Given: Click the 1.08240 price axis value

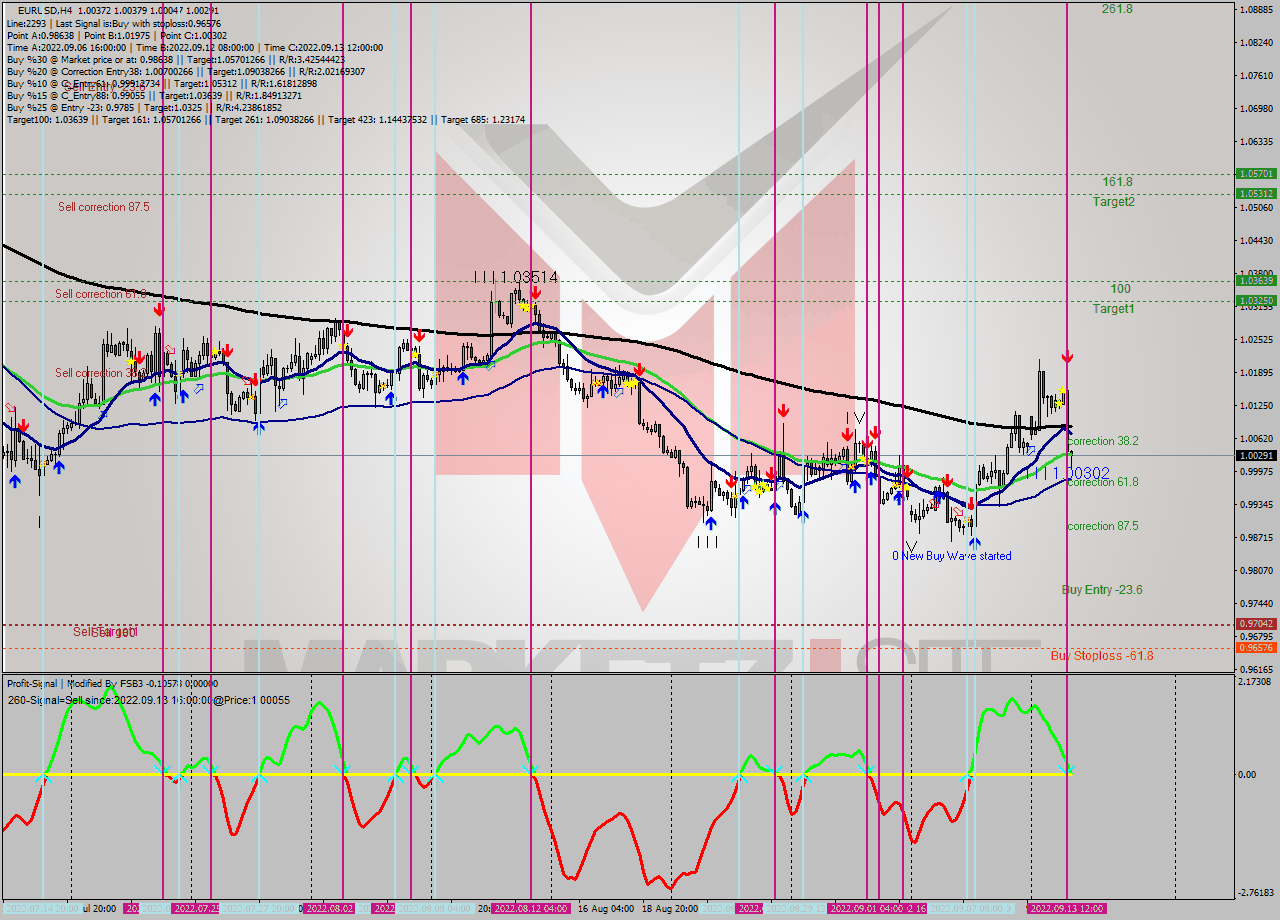Looking at the screenshot, I should point(1257,43).
